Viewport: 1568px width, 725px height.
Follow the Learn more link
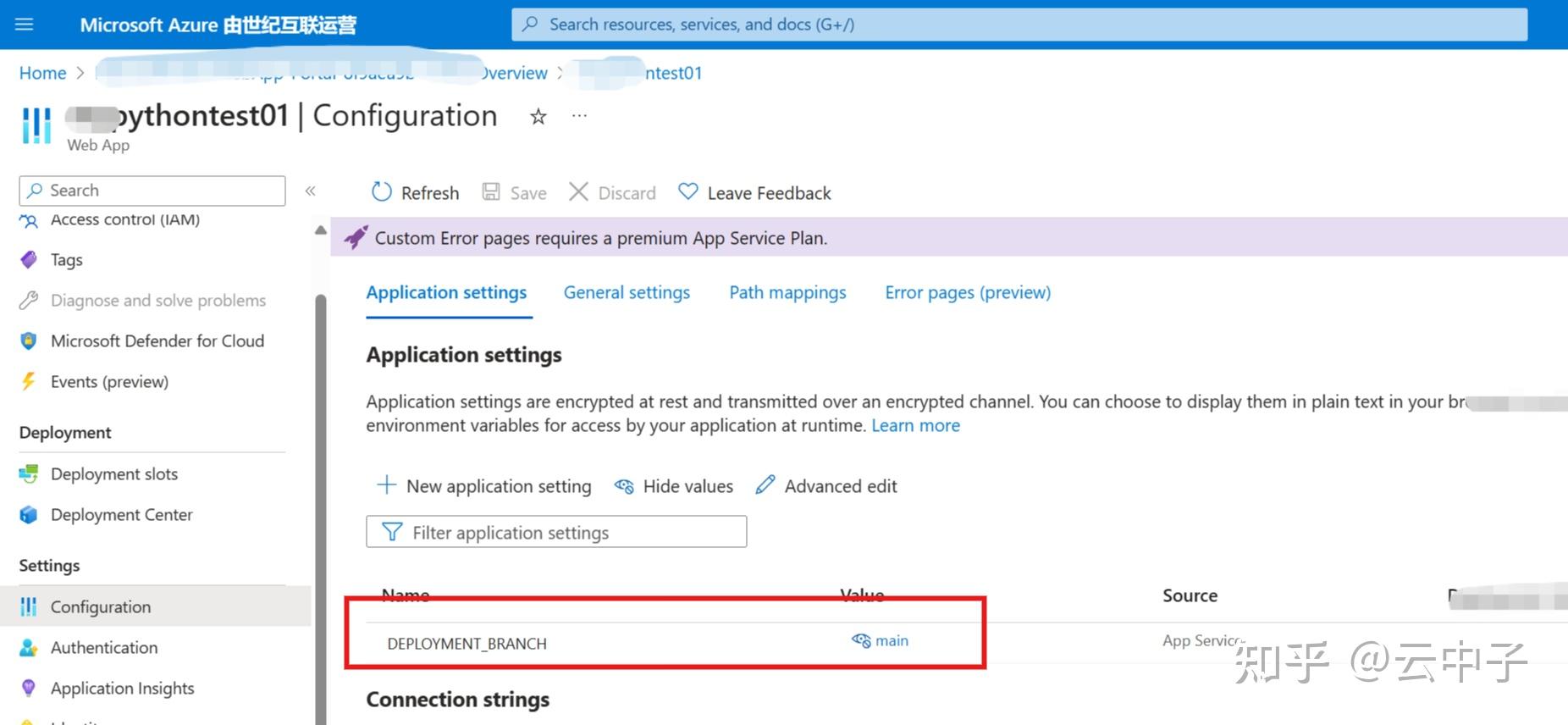915,426
